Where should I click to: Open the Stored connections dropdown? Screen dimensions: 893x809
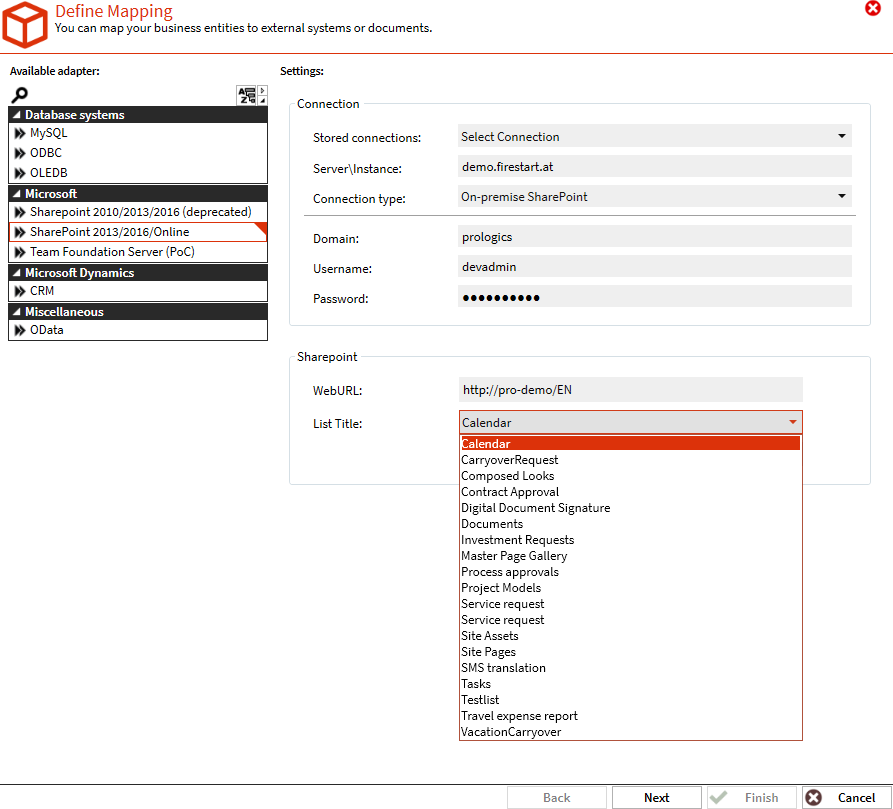(x=654, y=137)
